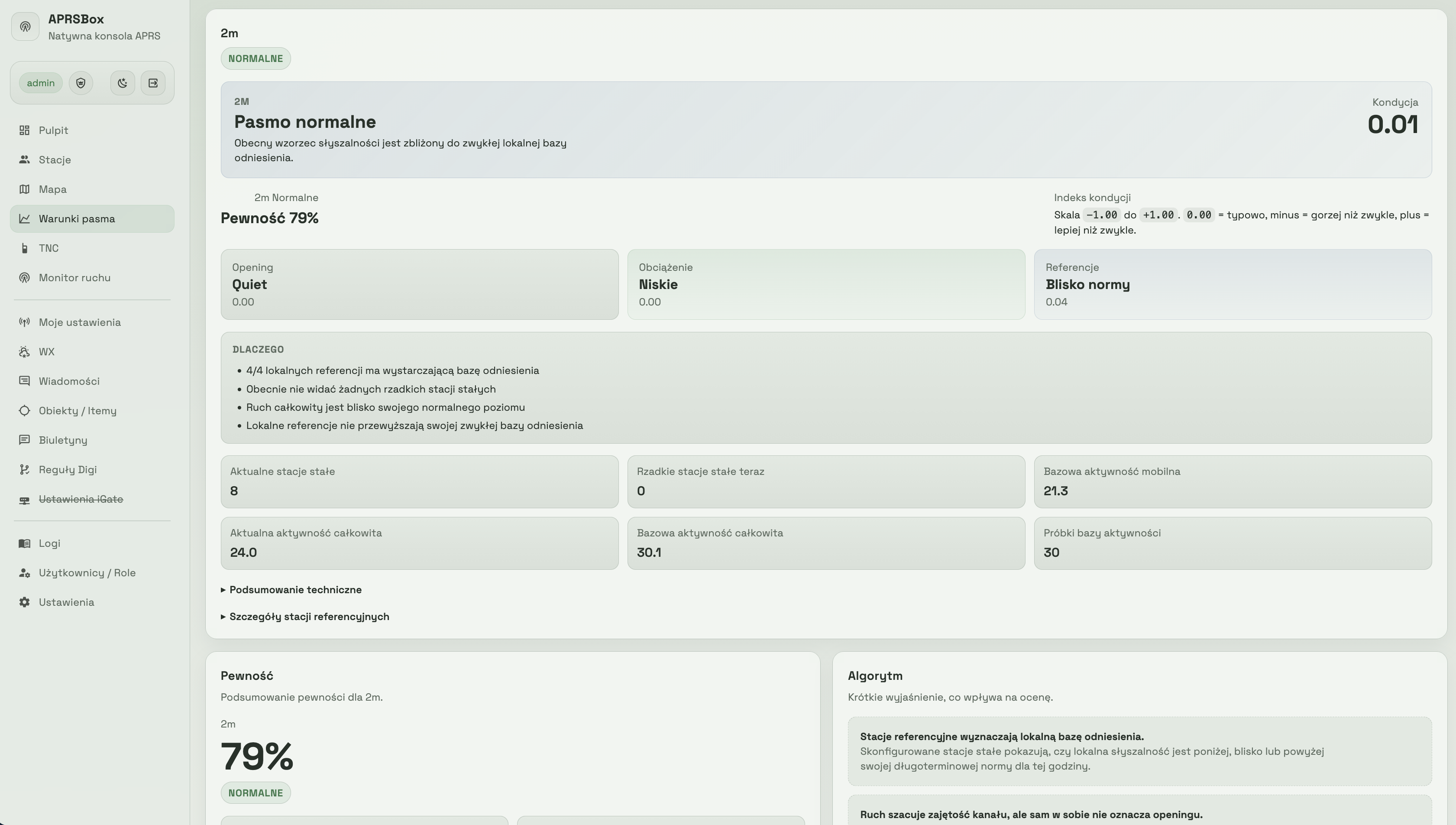Click the logout arrow icon

pyautogui.click(x=153, y=83)
